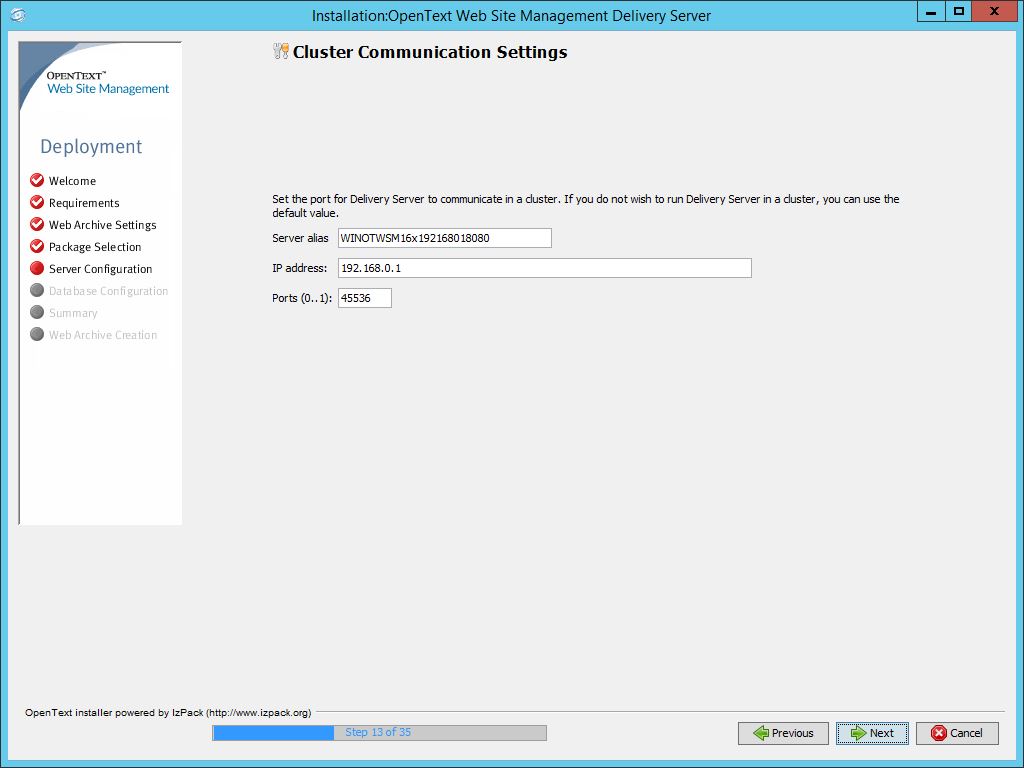Click the Deployment heading
The height and width of the screenshot is (768, 1024).
click(91, 146)
